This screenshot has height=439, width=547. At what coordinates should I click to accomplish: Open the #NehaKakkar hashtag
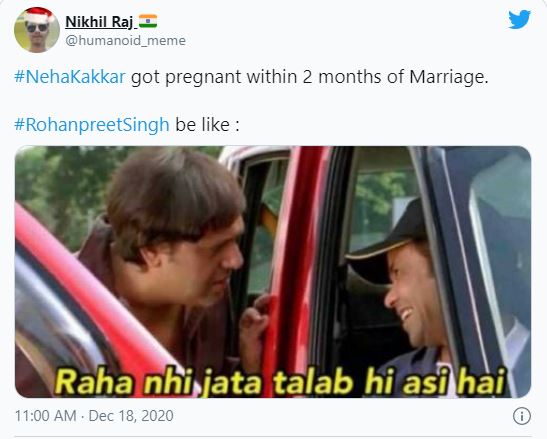[70, 77]
